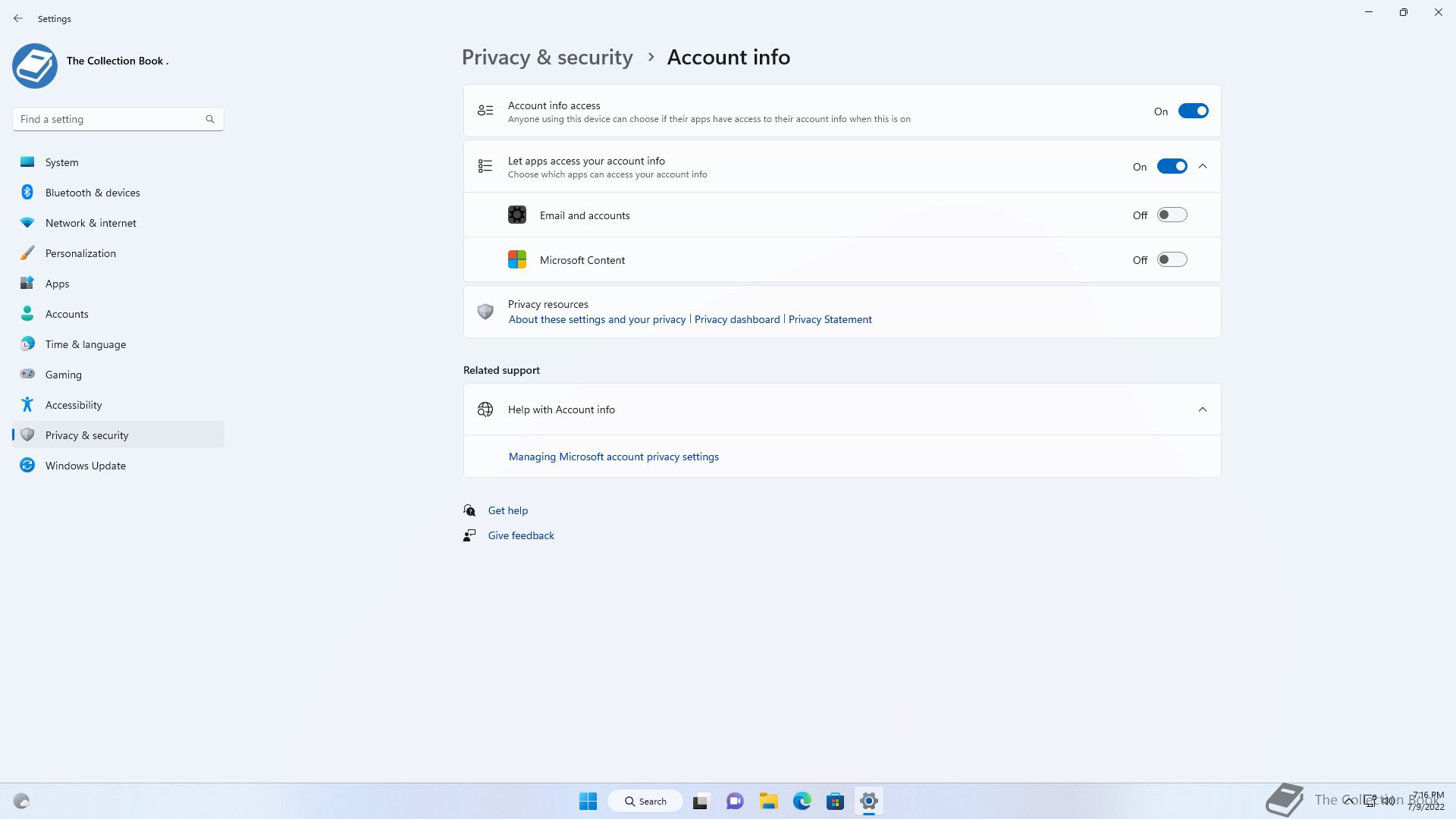This screenshot has height=819, width=1456.
Task: Open the Privacy dashboard link
Action: [737, 319]
